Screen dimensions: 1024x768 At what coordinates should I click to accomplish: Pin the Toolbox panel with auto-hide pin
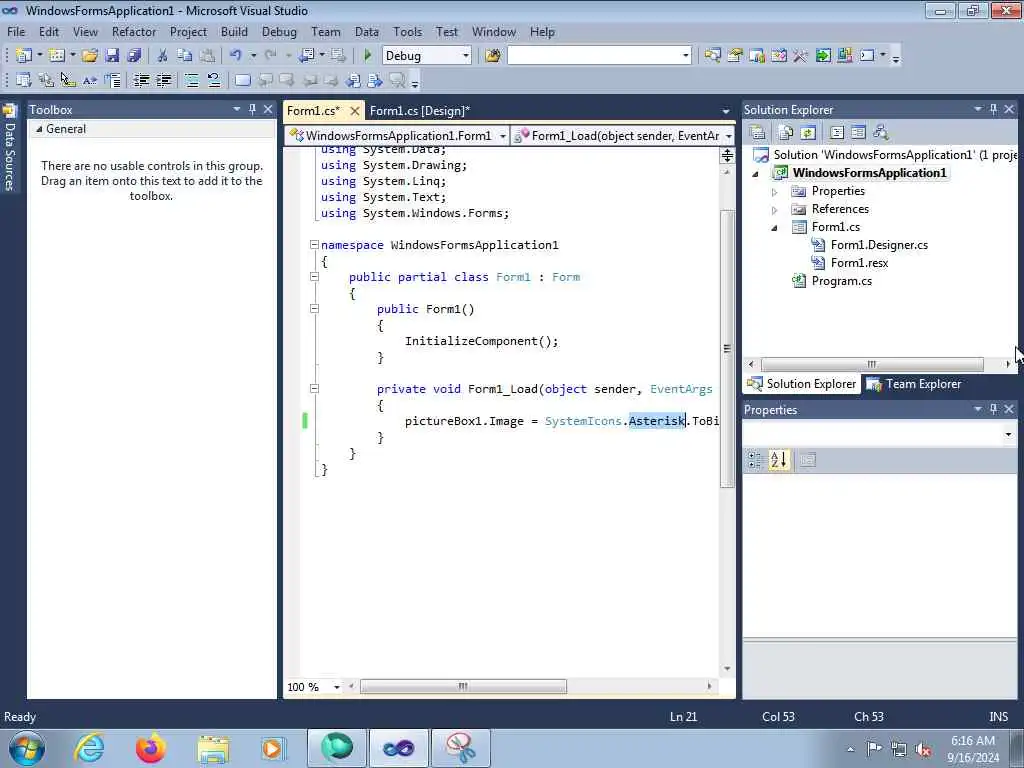(252, 109)
